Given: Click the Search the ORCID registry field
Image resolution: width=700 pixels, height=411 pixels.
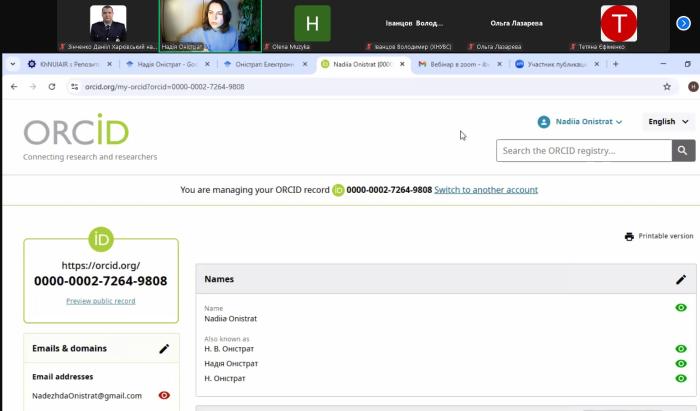Looking at the screenshot, I should (584, 151).
